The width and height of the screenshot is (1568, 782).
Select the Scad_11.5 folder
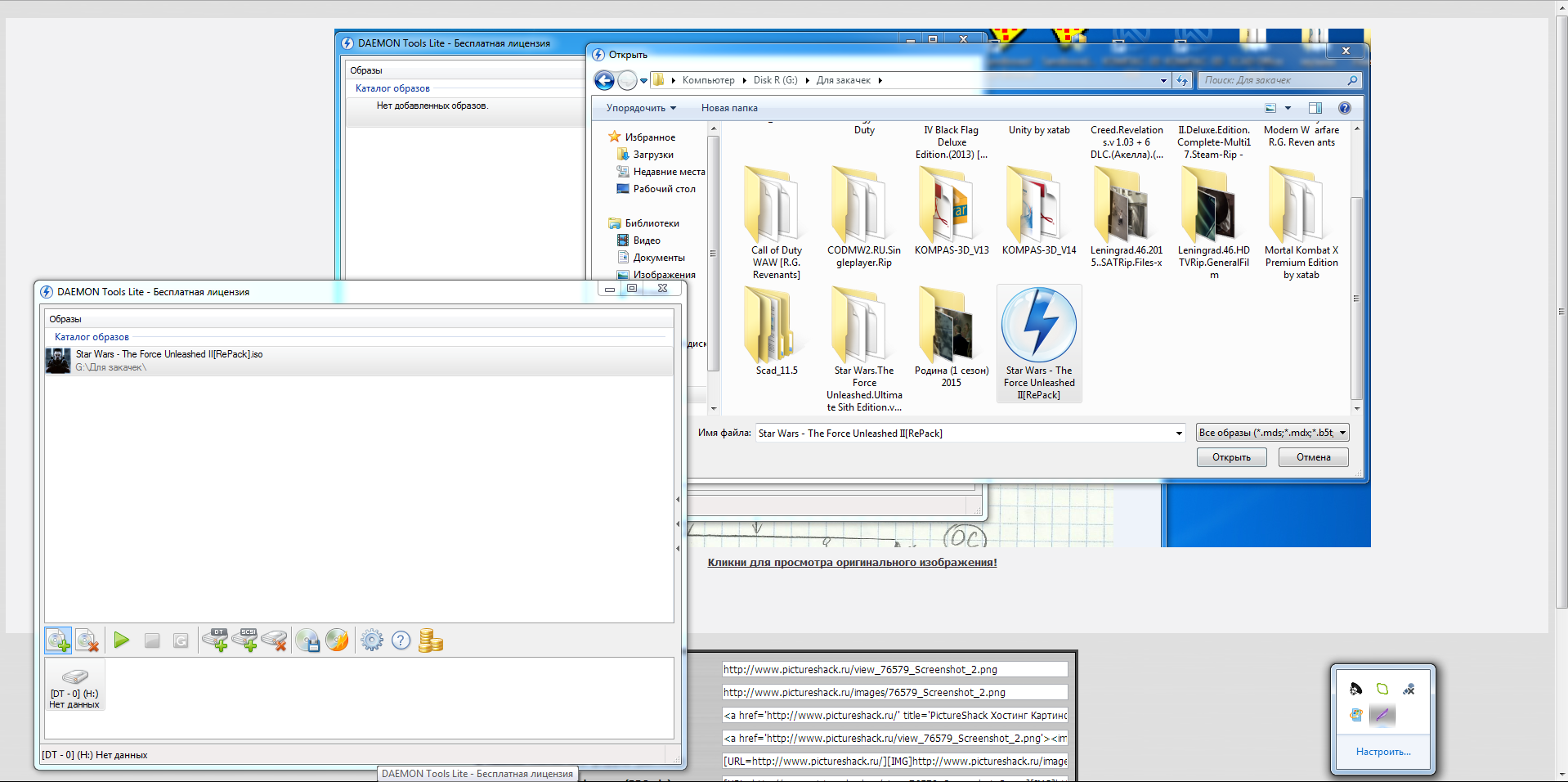776,331
